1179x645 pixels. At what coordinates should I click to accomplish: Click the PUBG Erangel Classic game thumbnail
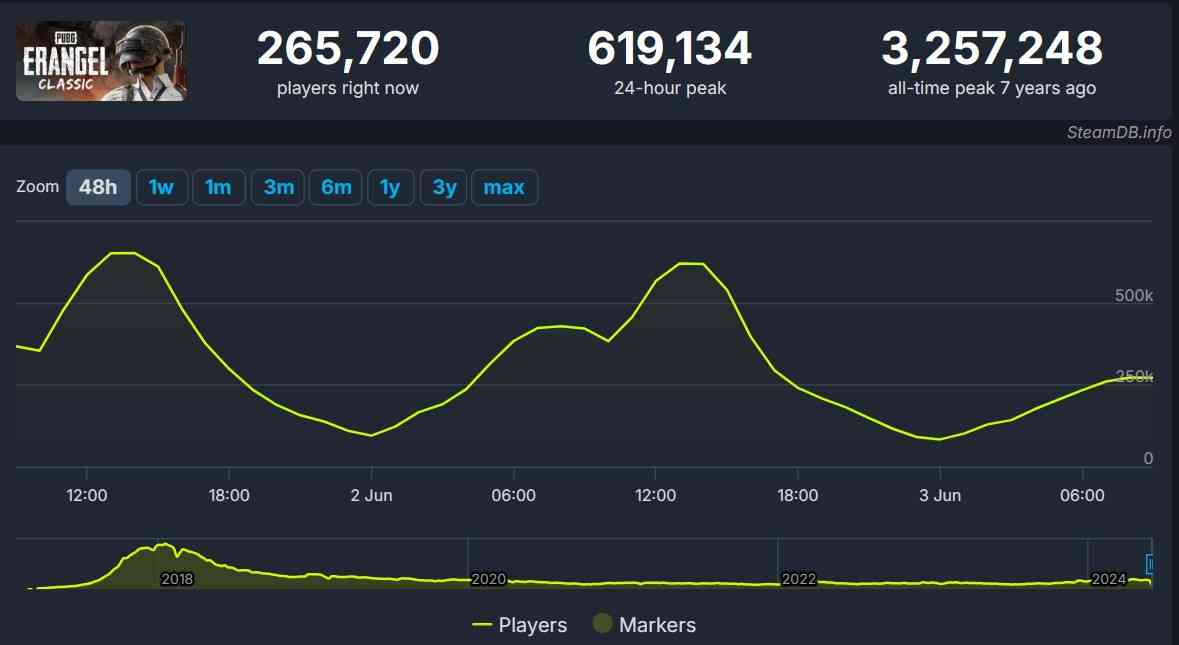[100, 61]
